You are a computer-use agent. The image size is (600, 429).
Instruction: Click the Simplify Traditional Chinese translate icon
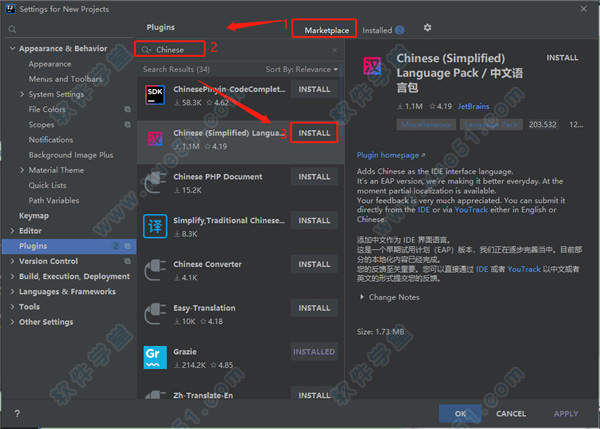155,226
